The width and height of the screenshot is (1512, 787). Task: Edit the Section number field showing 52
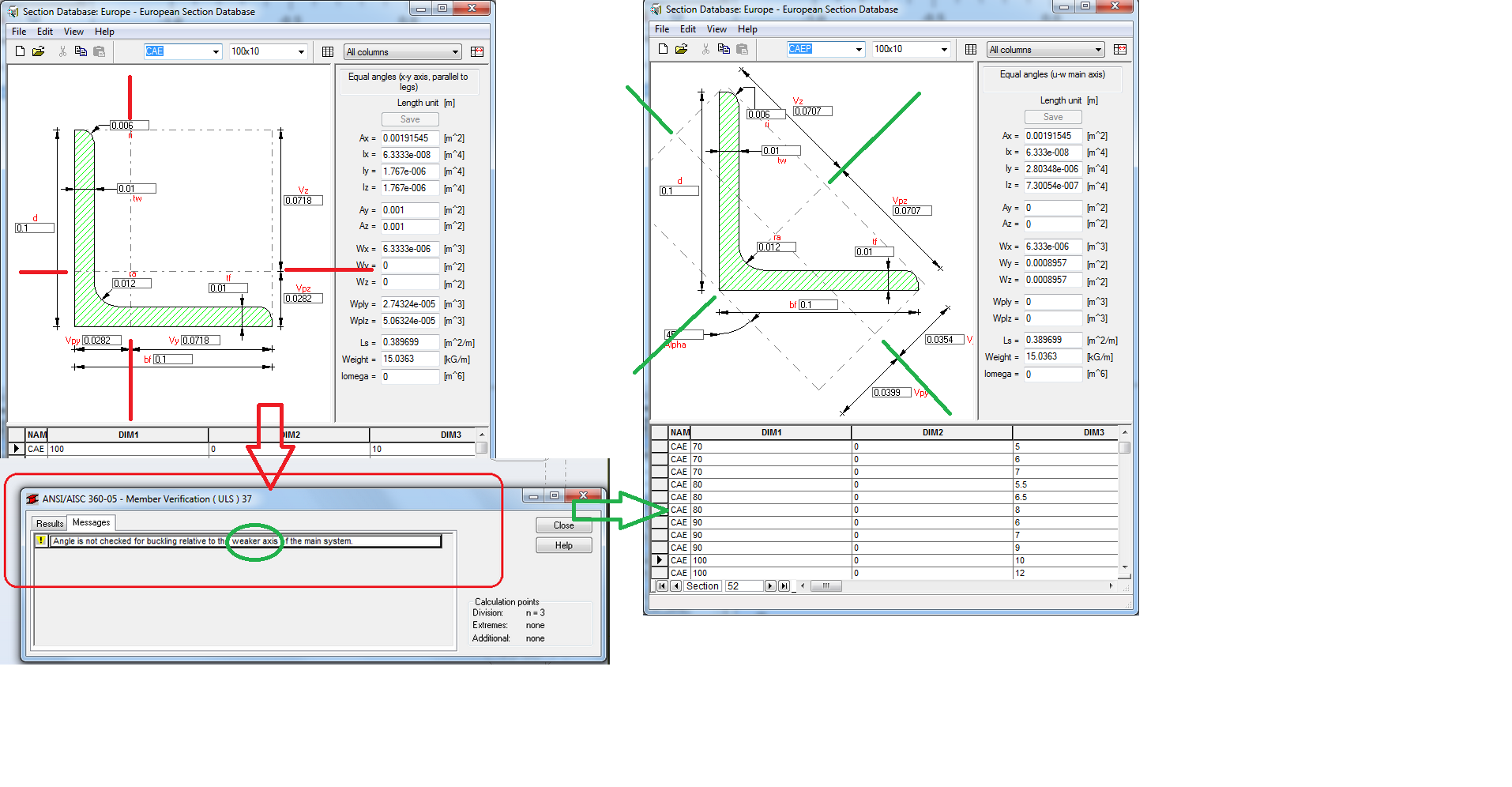[743, 586]
